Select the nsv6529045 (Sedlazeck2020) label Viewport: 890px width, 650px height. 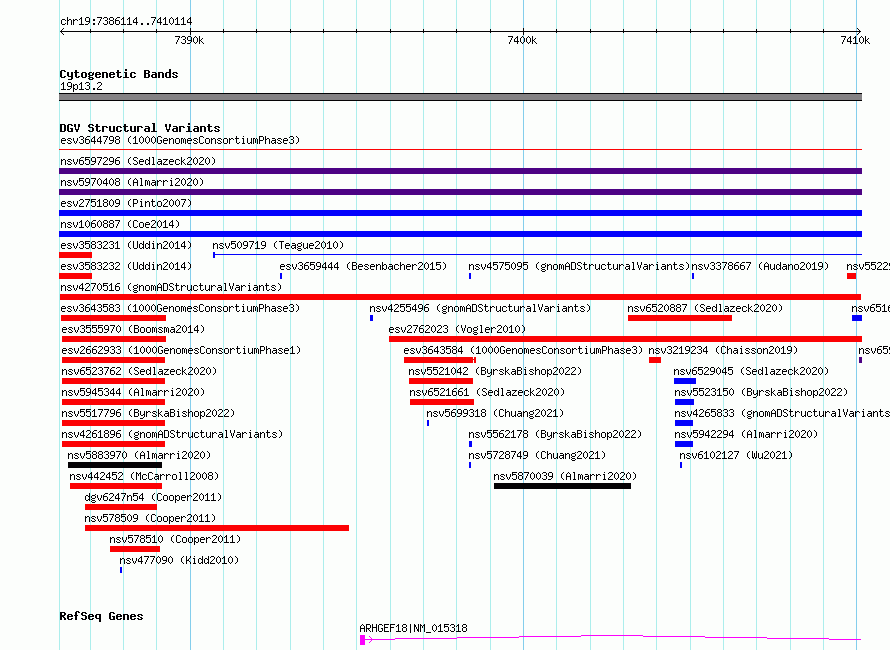(x=752, y=371)
